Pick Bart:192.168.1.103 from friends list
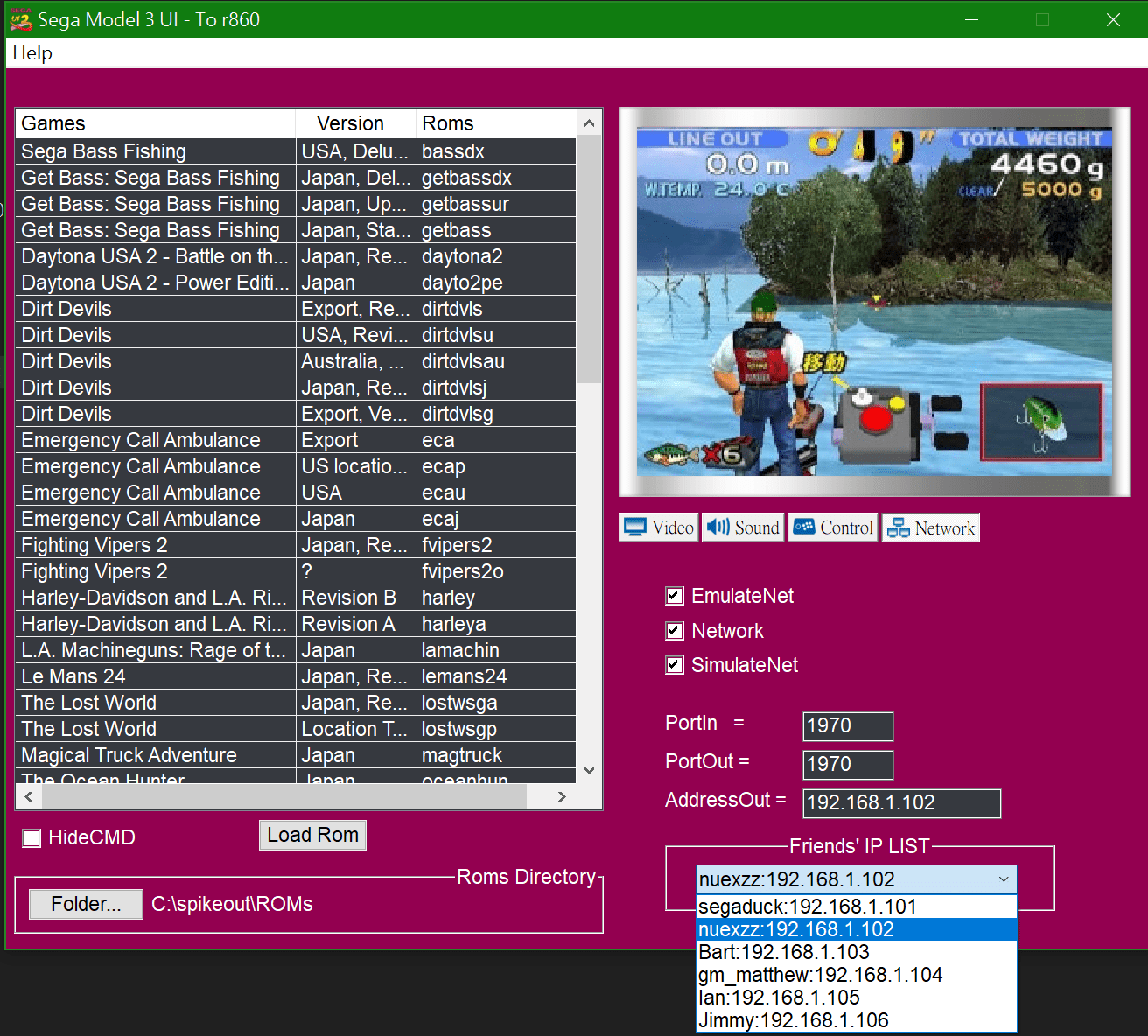 coord(857,952)
